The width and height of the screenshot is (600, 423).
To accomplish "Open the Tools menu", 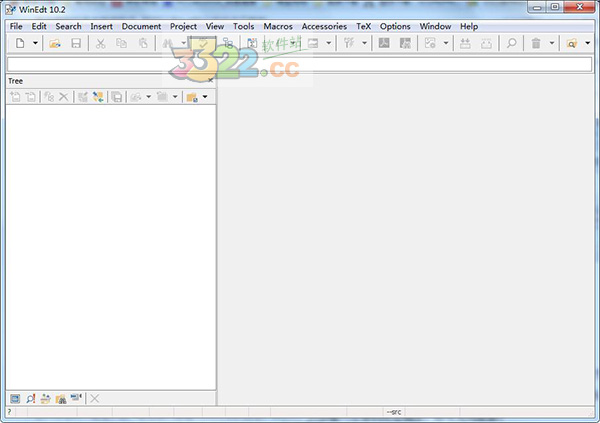I will click(244, 26).
